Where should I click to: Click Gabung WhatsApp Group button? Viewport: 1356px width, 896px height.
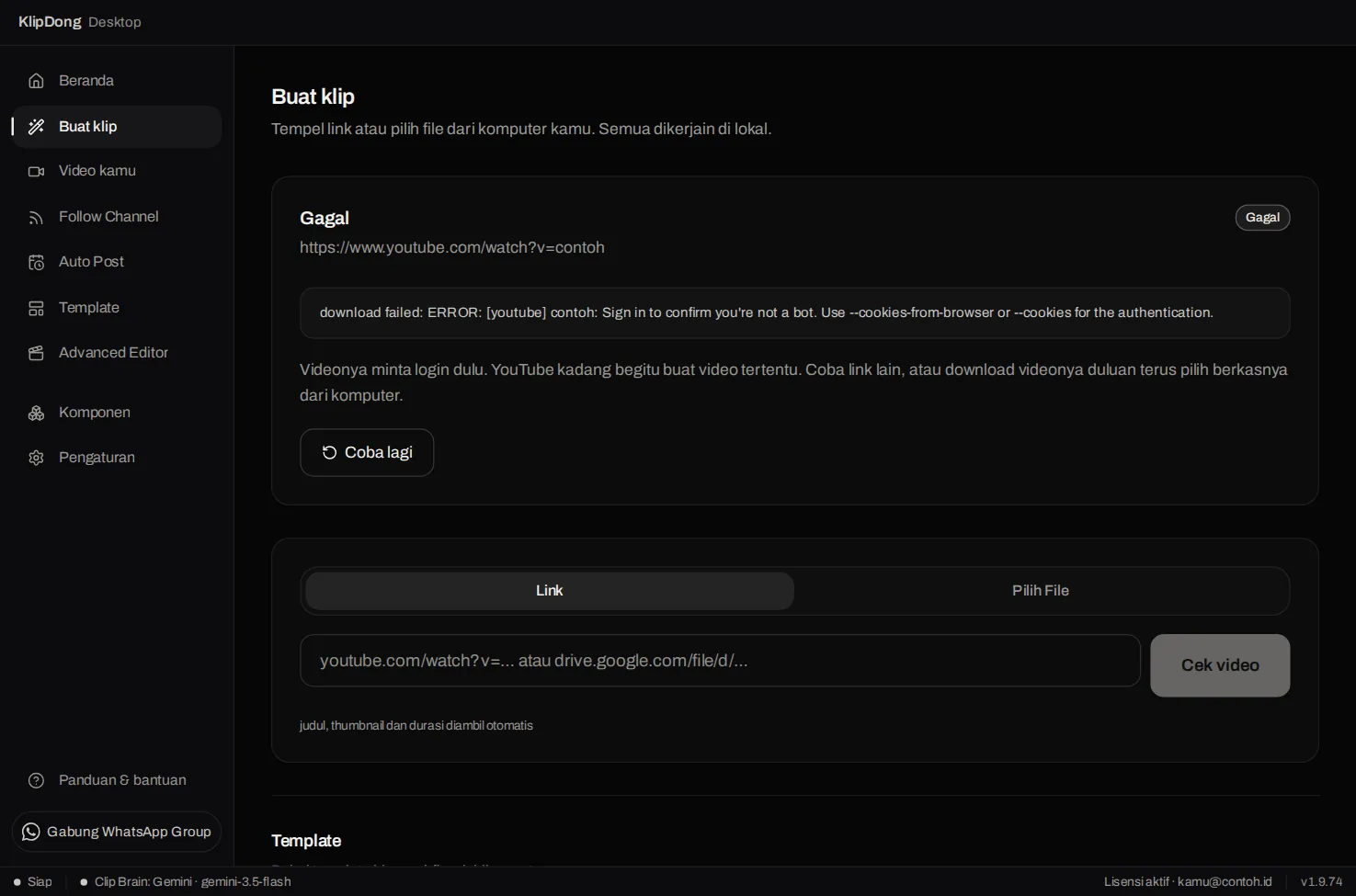pos(117,832)
